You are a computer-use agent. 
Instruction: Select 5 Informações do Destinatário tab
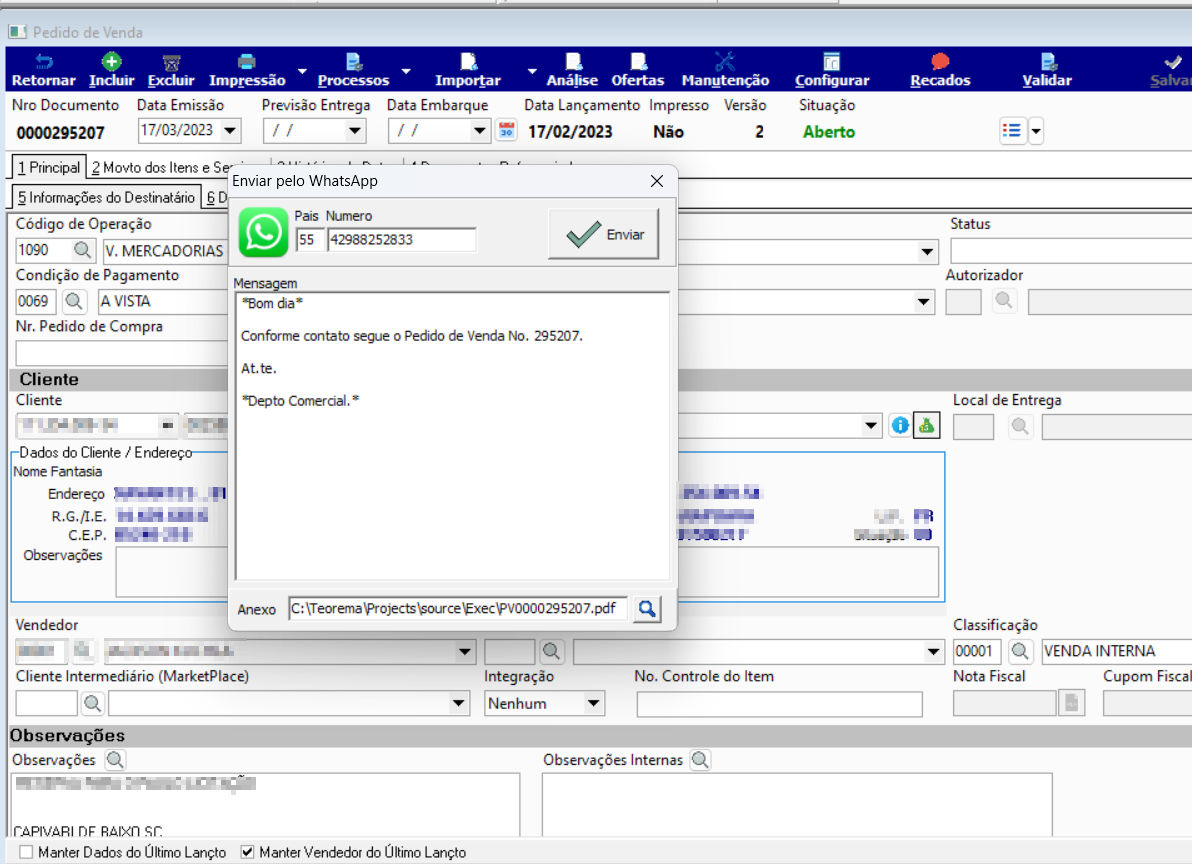point(106,198)
